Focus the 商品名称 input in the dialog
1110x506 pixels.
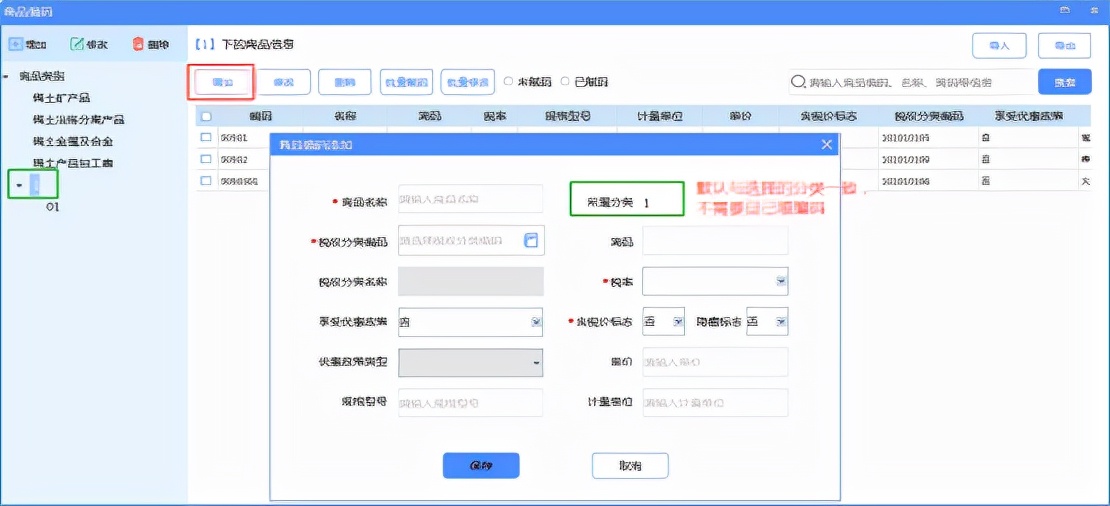click(471, 199)
